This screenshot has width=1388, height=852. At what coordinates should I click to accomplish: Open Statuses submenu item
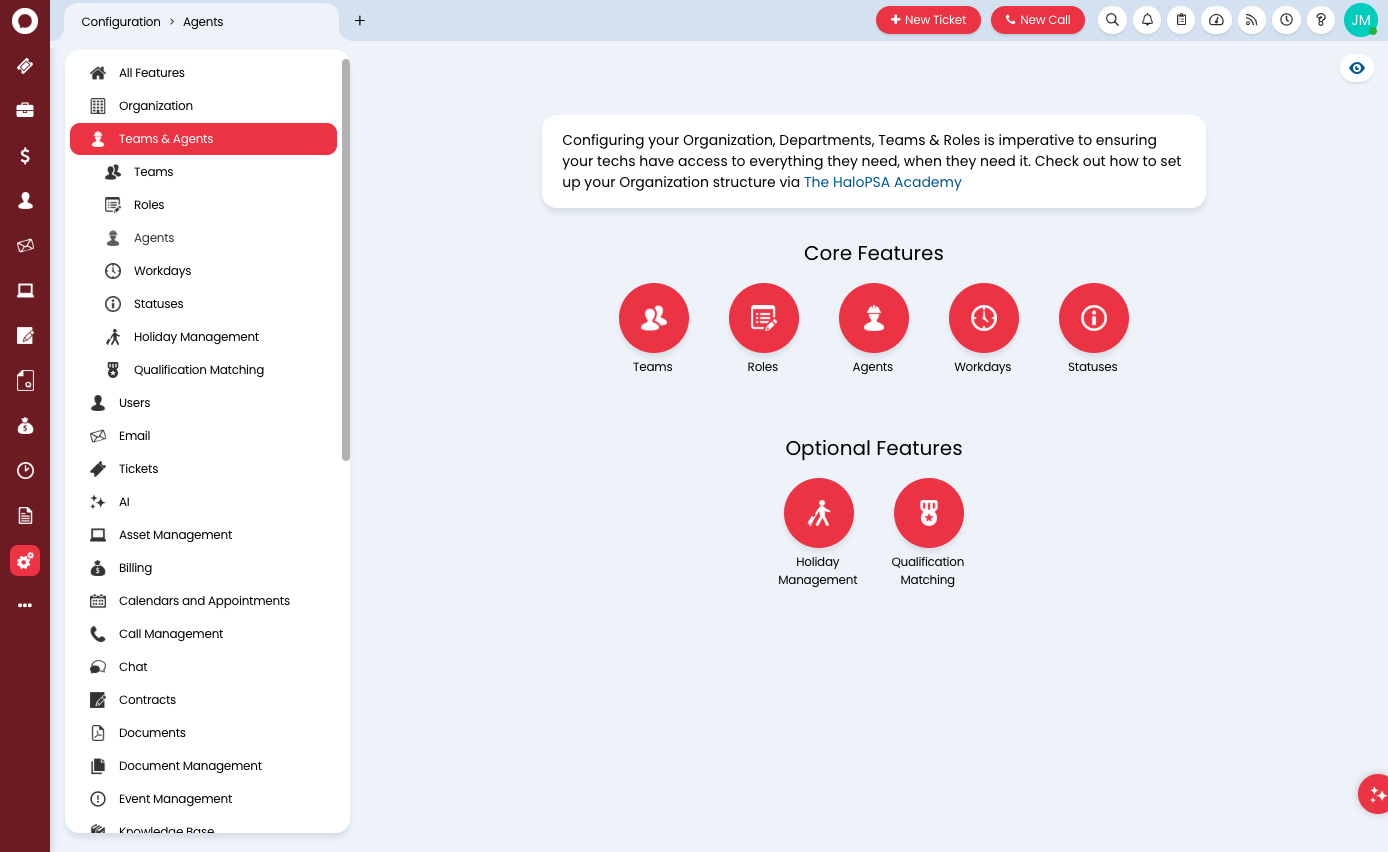203,304
